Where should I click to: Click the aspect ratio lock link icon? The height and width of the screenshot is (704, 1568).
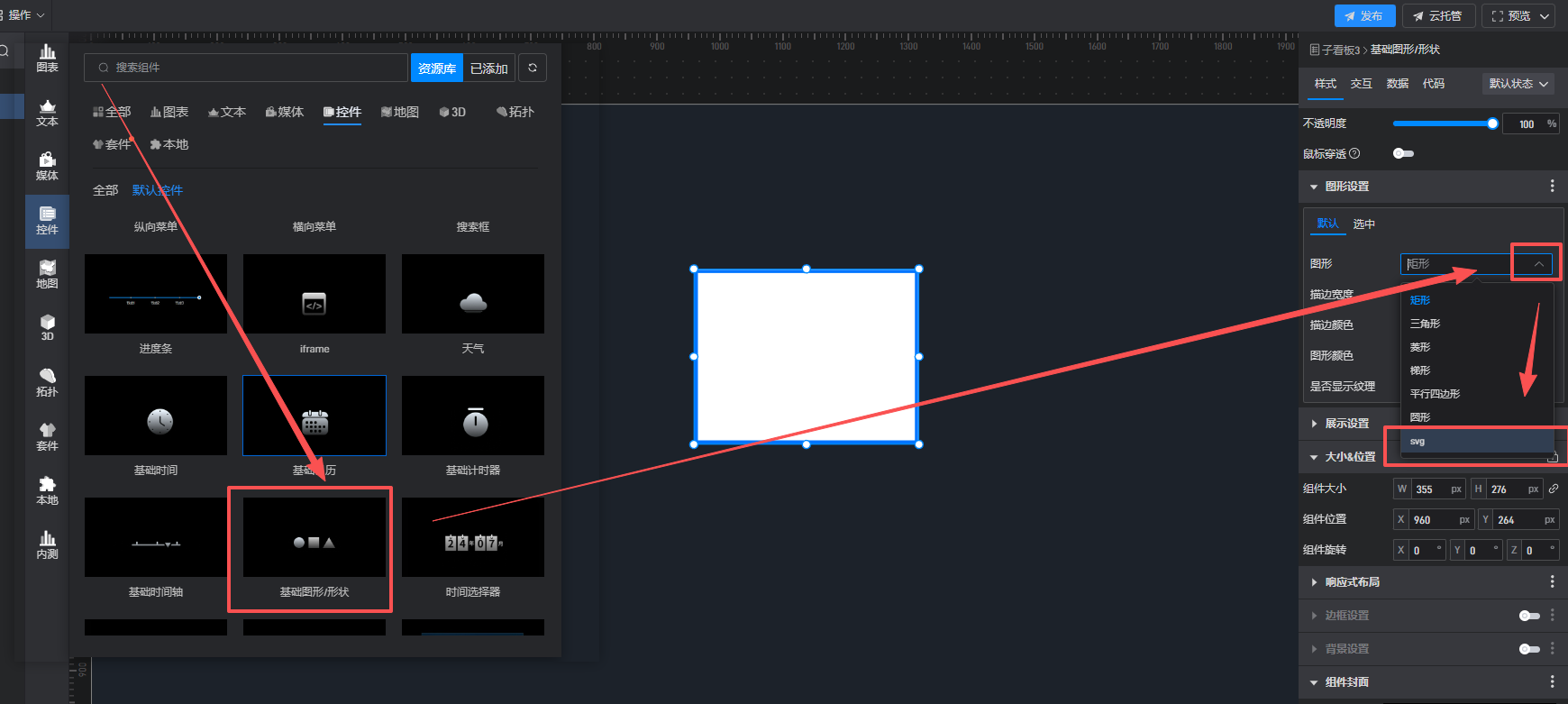(x=1554, y=489)
